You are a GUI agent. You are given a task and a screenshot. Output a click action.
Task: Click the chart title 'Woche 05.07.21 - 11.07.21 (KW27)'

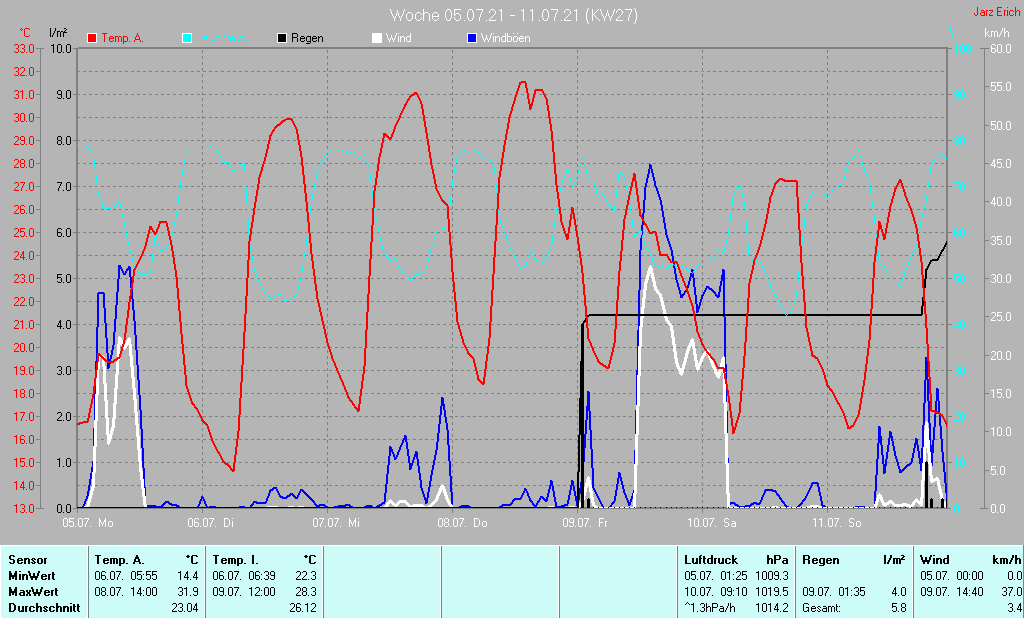(513, 15)
